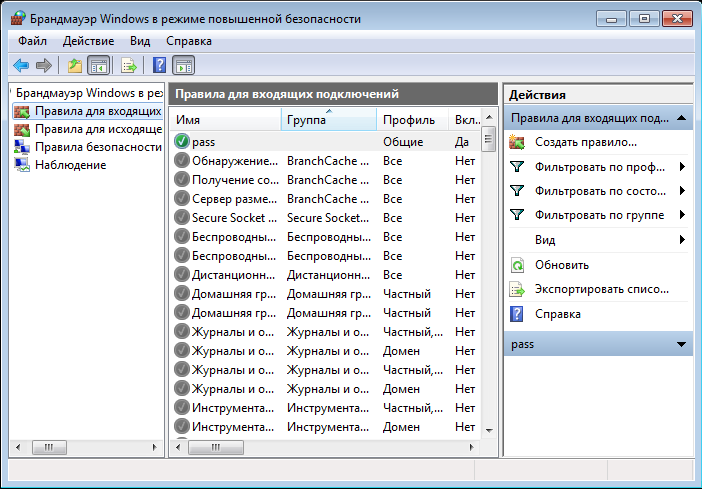Toggle the action pane toolbar icon
Image resolution: width=702 pixels, height=489 pixels.
click(x=183, y=66)
